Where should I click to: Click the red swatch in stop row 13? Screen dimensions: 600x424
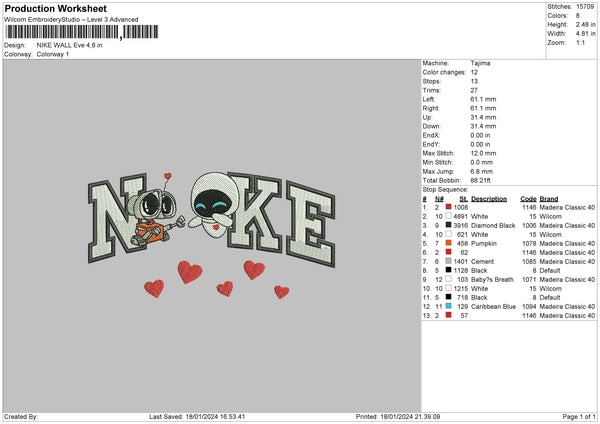pyautogui.click(x=448, y=315)
